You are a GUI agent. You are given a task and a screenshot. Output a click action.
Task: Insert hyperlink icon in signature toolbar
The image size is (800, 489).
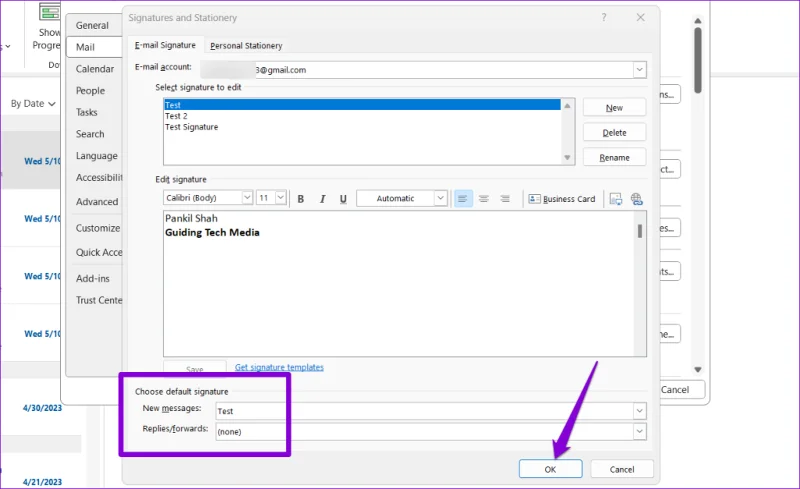point(636,199)
